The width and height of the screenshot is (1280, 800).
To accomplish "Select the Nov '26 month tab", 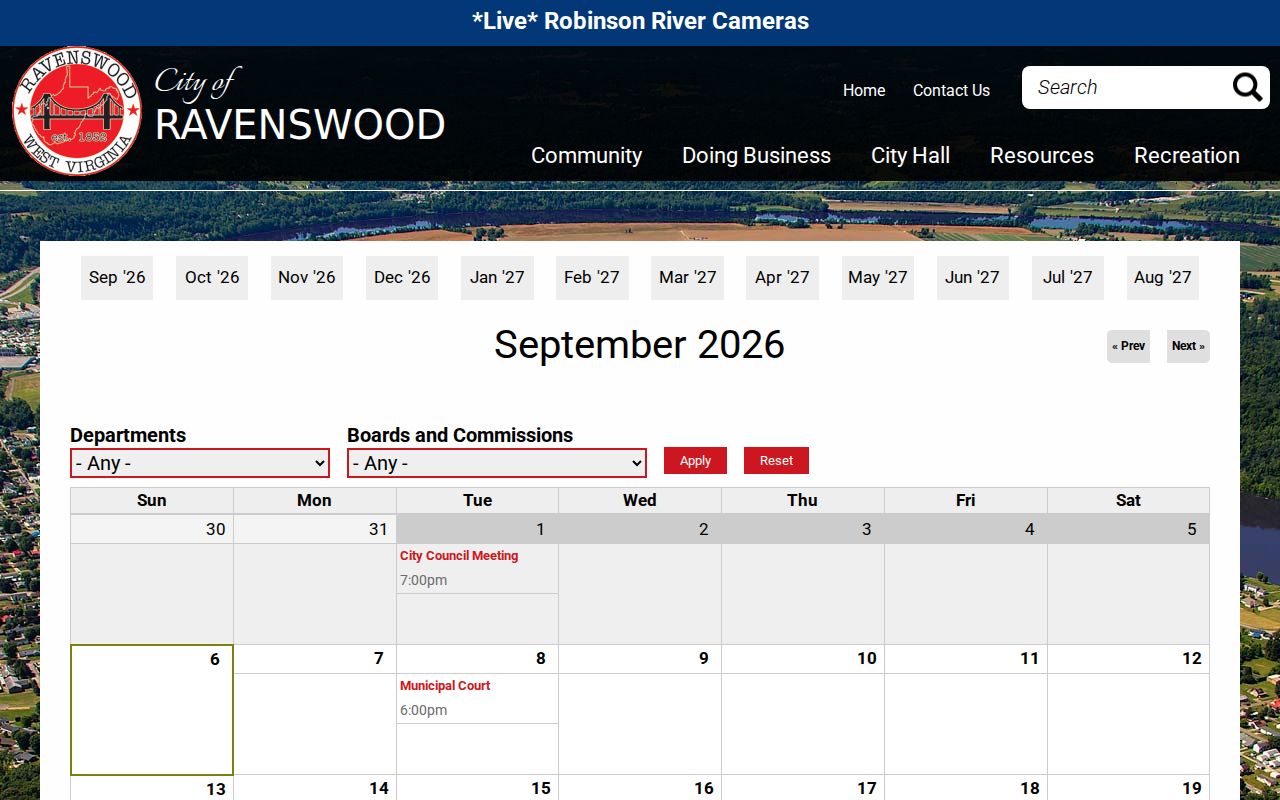I will point(307,277).
